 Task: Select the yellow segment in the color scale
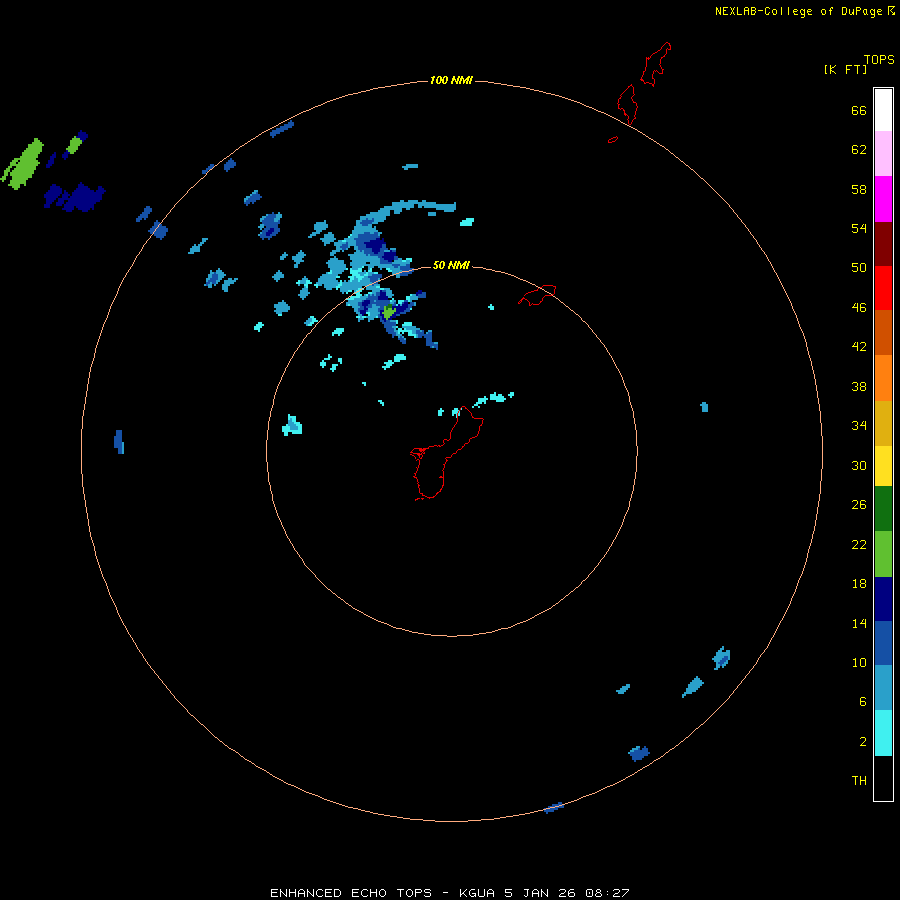coord(883,465)
